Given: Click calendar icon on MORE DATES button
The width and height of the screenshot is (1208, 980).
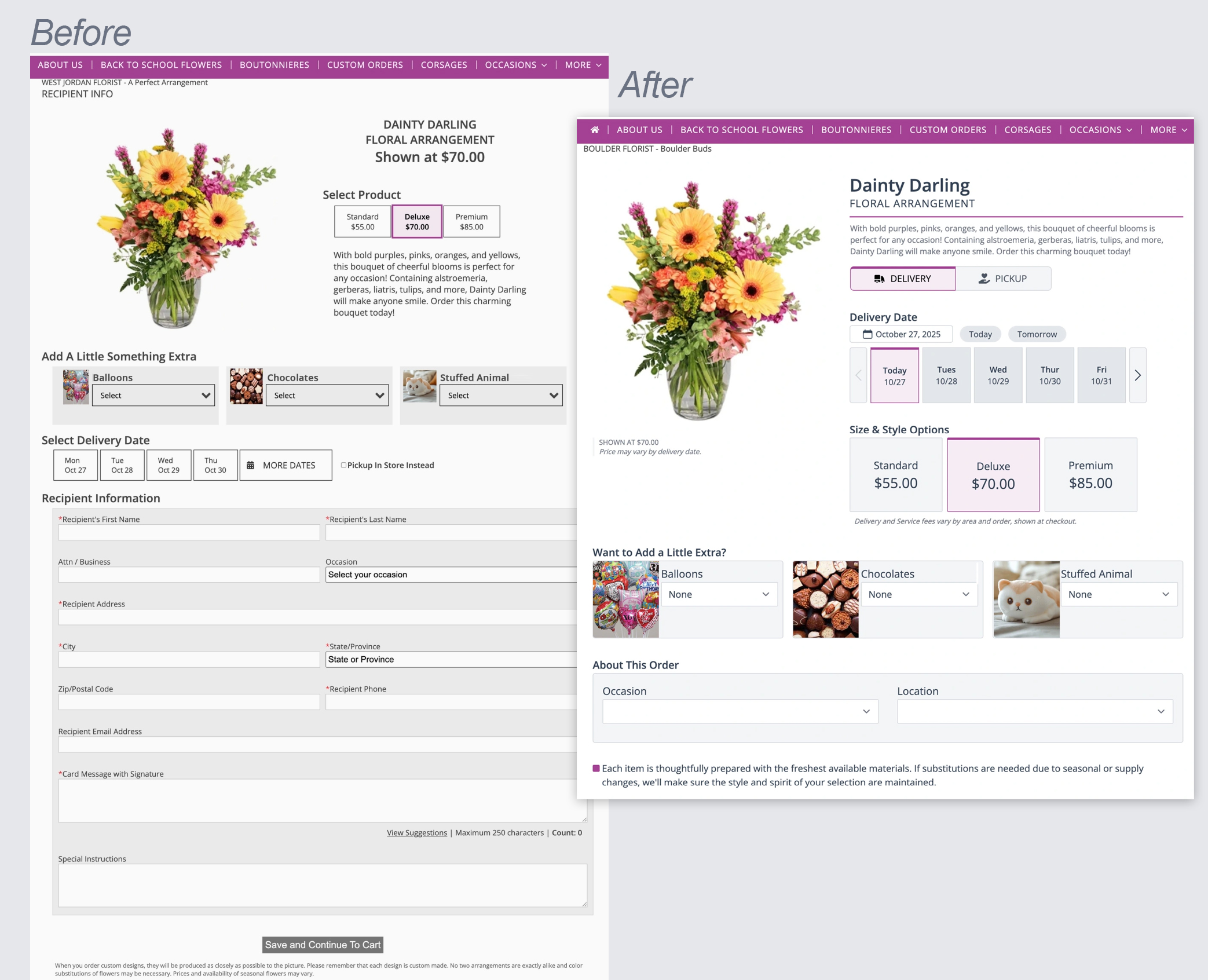Looking at the screenshot, I should point(251,465).
